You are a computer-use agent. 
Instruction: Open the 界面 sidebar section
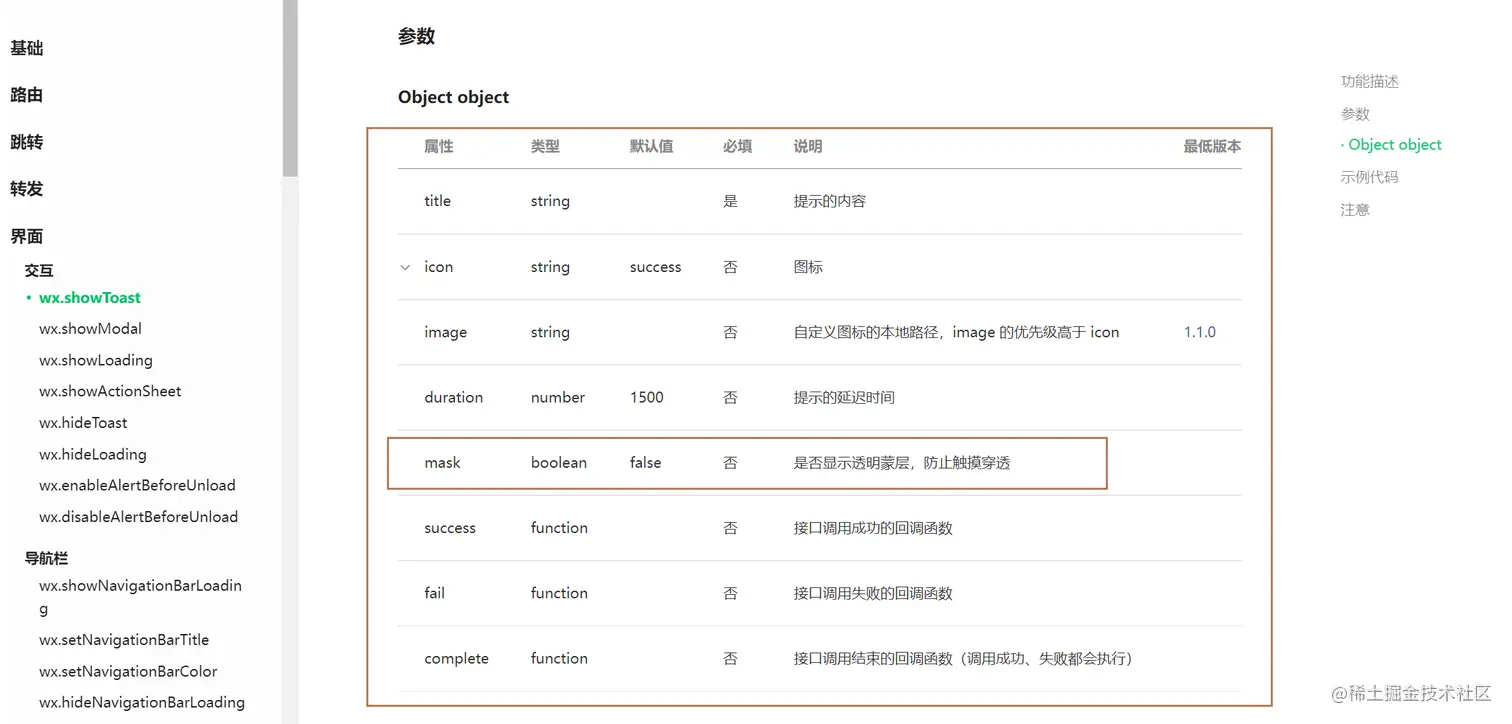tap(27, 236)
